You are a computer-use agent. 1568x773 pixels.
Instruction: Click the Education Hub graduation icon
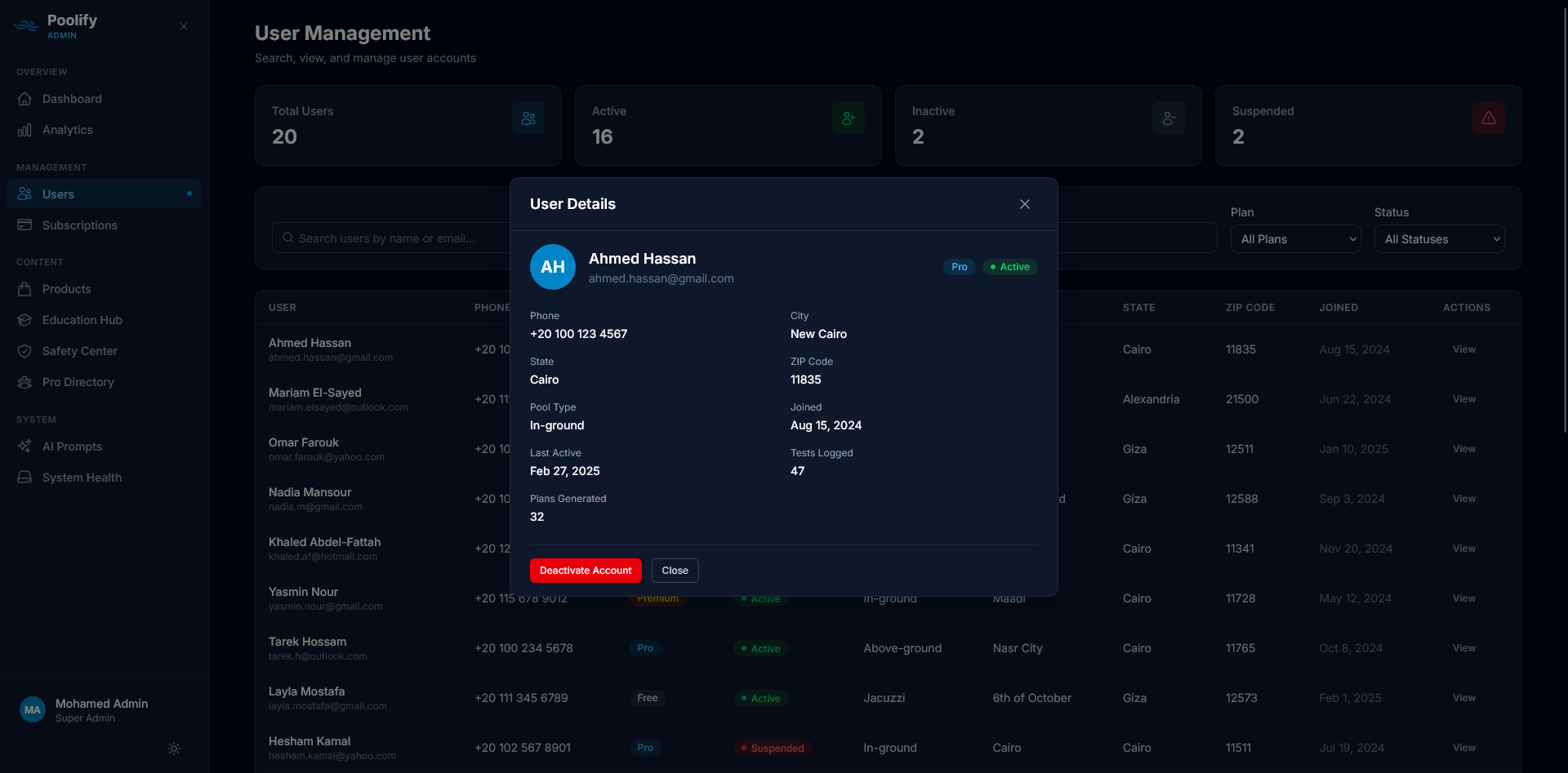point(24,320)
